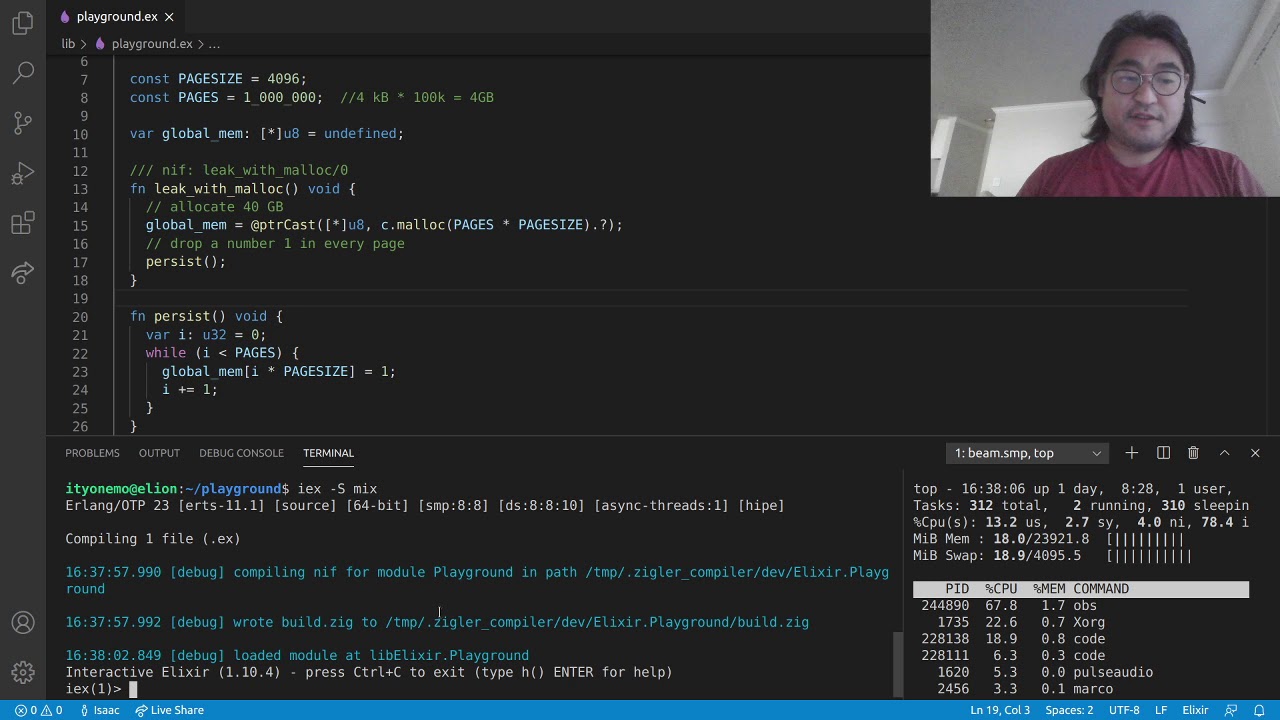Select the TERMINAL panel tab

(x=328, y=453)
